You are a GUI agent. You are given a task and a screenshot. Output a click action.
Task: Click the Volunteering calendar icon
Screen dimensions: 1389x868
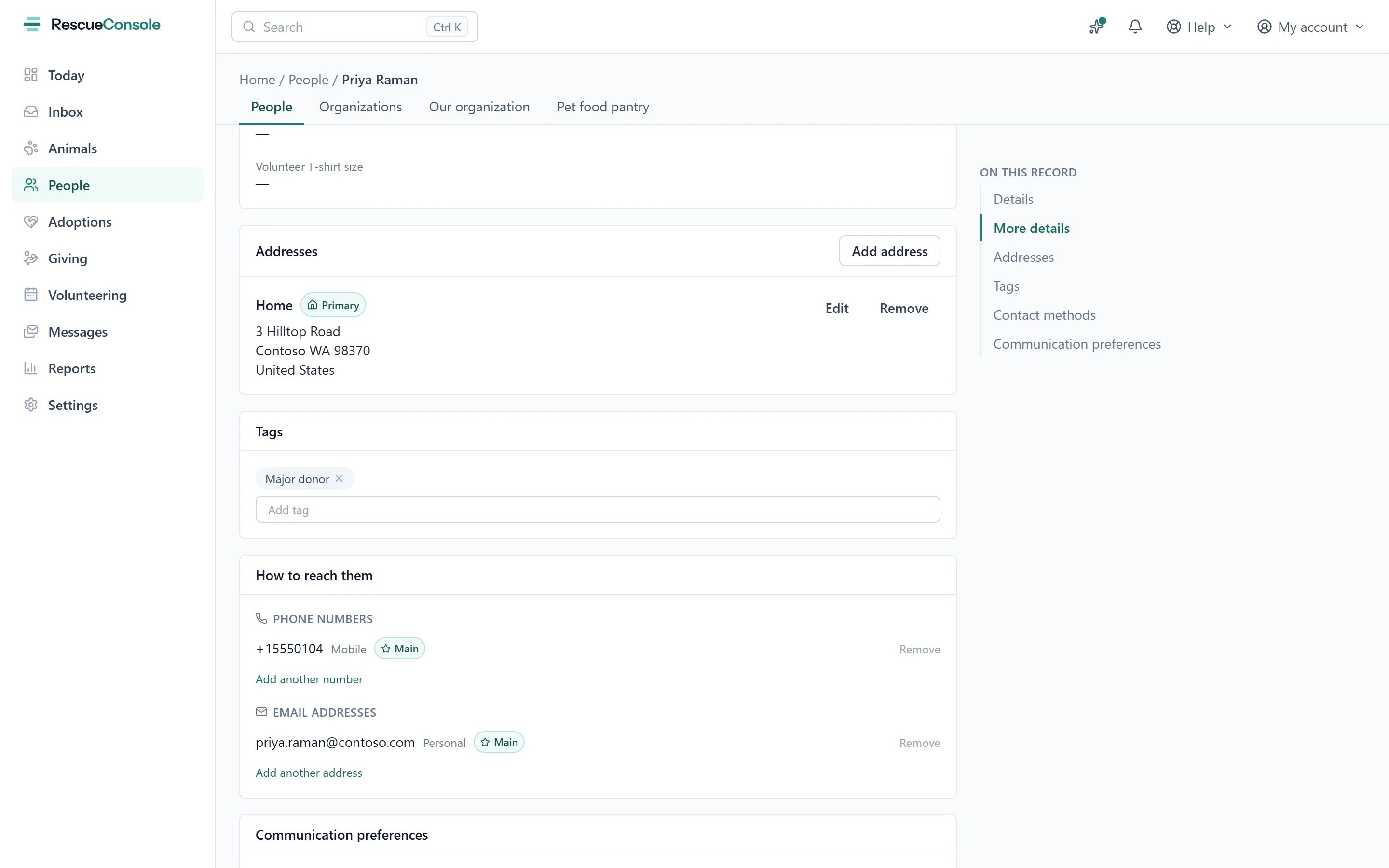(x=31, y=295)
